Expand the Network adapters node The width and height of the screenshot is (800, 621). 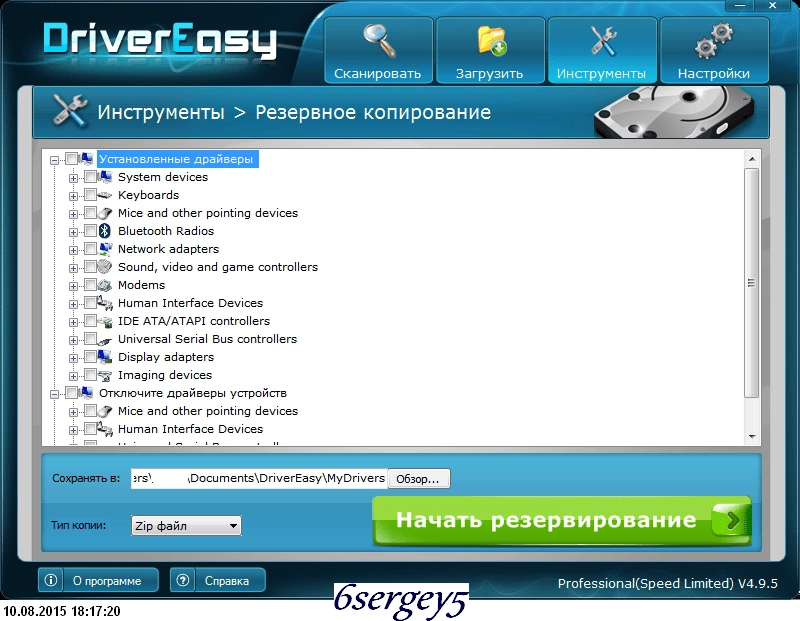click(73, 250)
